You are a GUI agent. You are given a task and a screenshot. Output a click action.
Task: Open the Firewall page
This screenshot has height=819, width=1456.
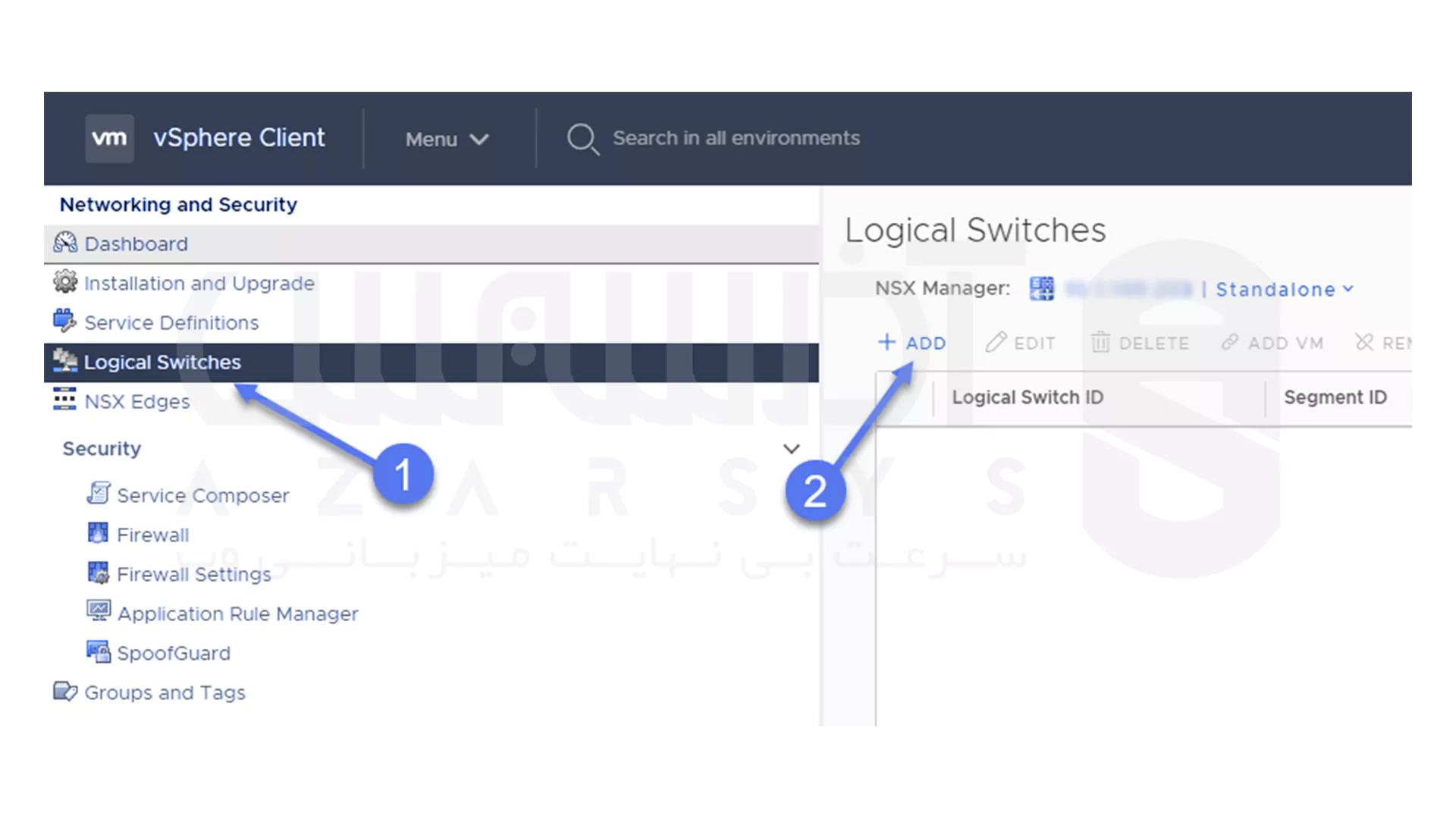tap(153, 535)
